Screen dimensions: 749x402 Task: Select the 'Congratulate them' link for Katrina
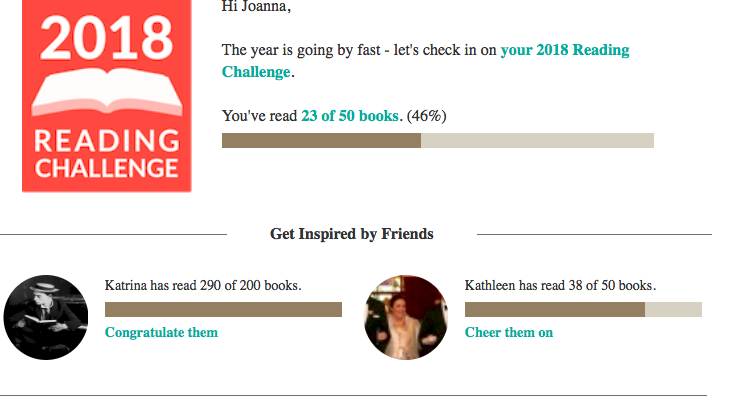click(161, 332)
